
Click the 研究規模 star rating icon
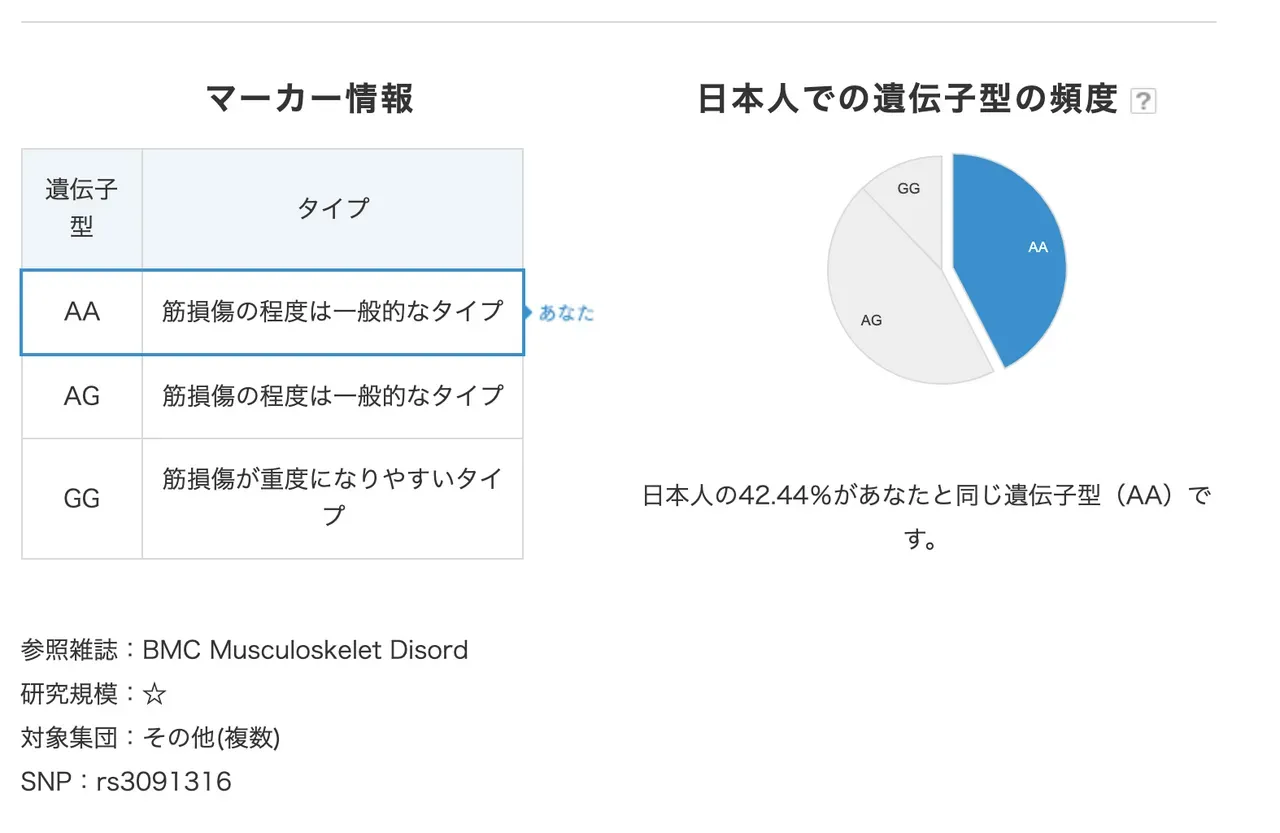(154, 695)
